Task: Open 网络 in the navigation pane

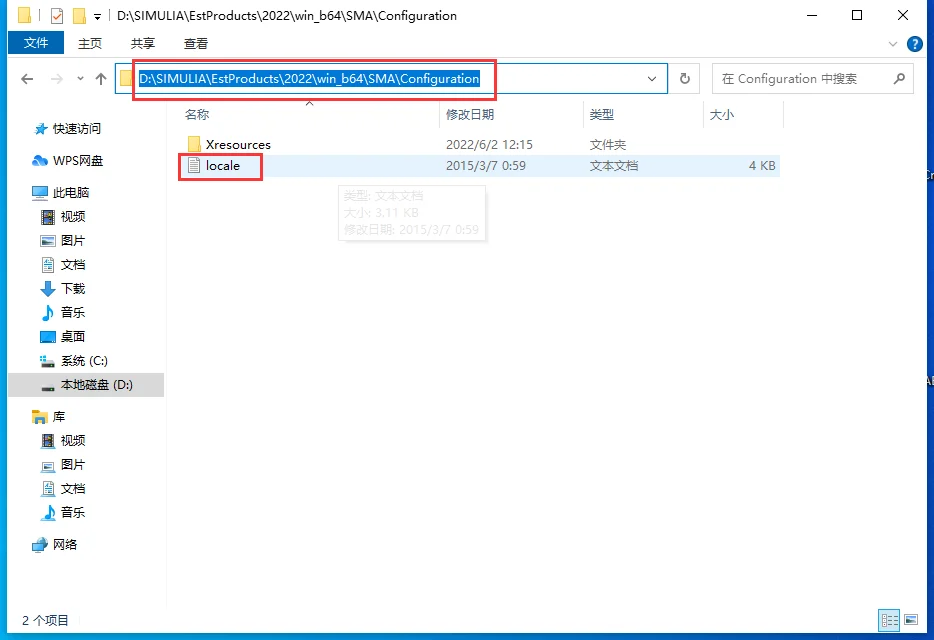Action: (64, 544)
